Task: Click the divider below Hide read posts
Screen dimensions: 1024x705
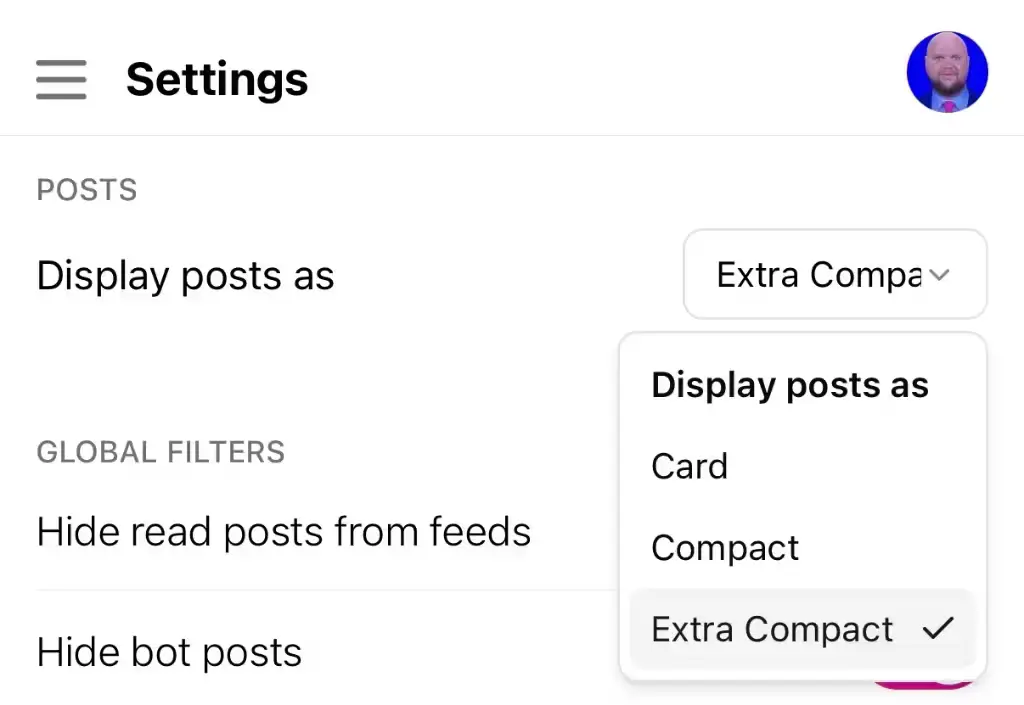Action: [320, 590]
